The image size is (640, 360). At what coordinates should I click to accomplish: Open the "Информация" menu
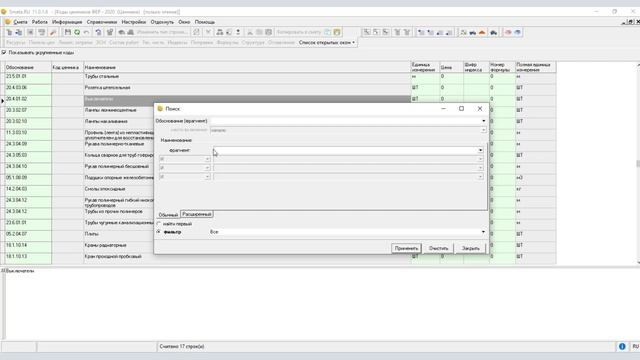click(x=67, y=22)
